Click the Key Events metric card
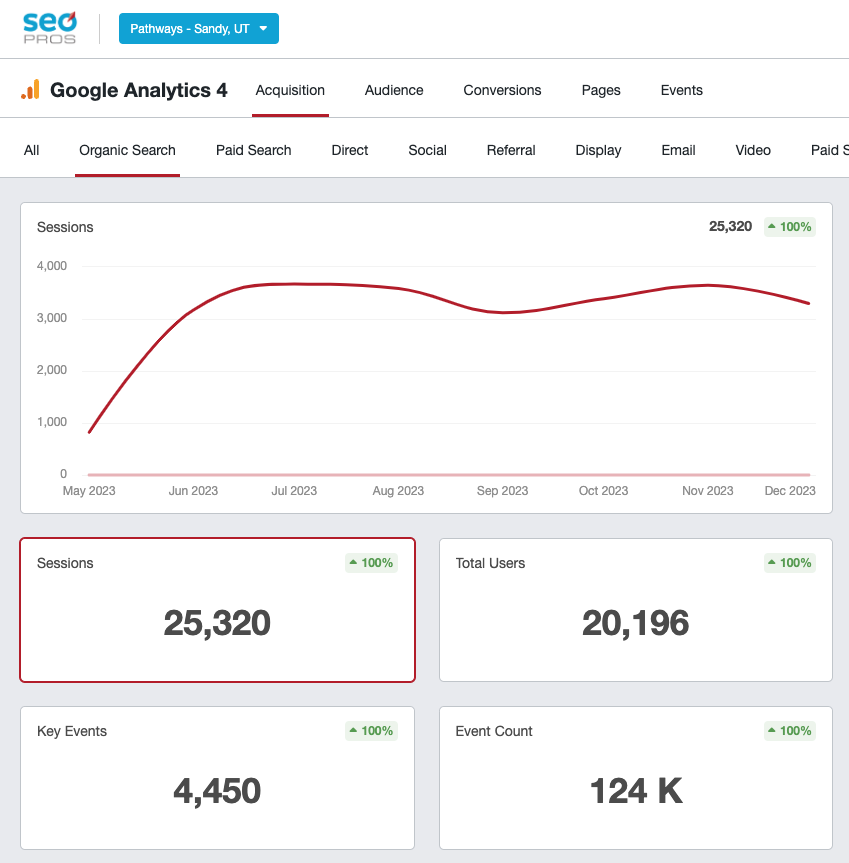849x863 pixels. pos(217,778)
